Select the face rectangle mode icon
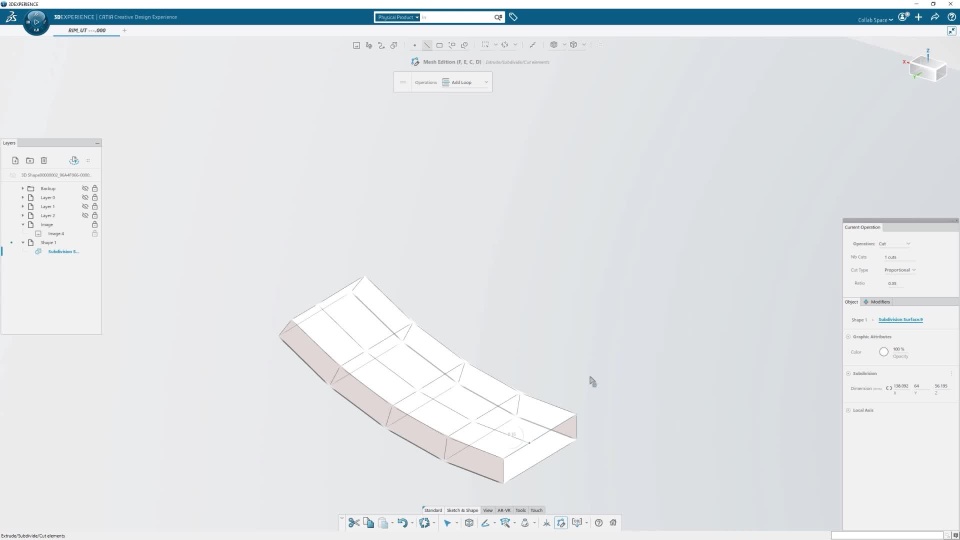The height and width of the screenshot is (540, 960). point(439,45)
